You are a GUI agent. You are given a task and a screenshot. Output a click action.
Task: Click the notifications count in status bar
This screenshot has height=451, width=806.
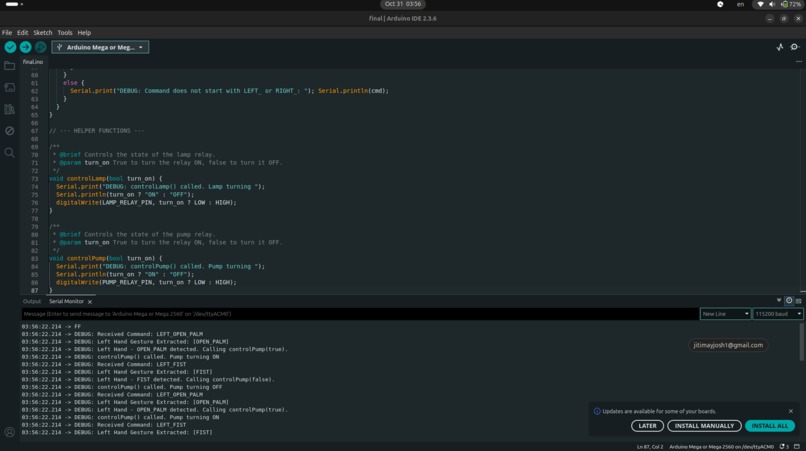(x=784, y=447)
